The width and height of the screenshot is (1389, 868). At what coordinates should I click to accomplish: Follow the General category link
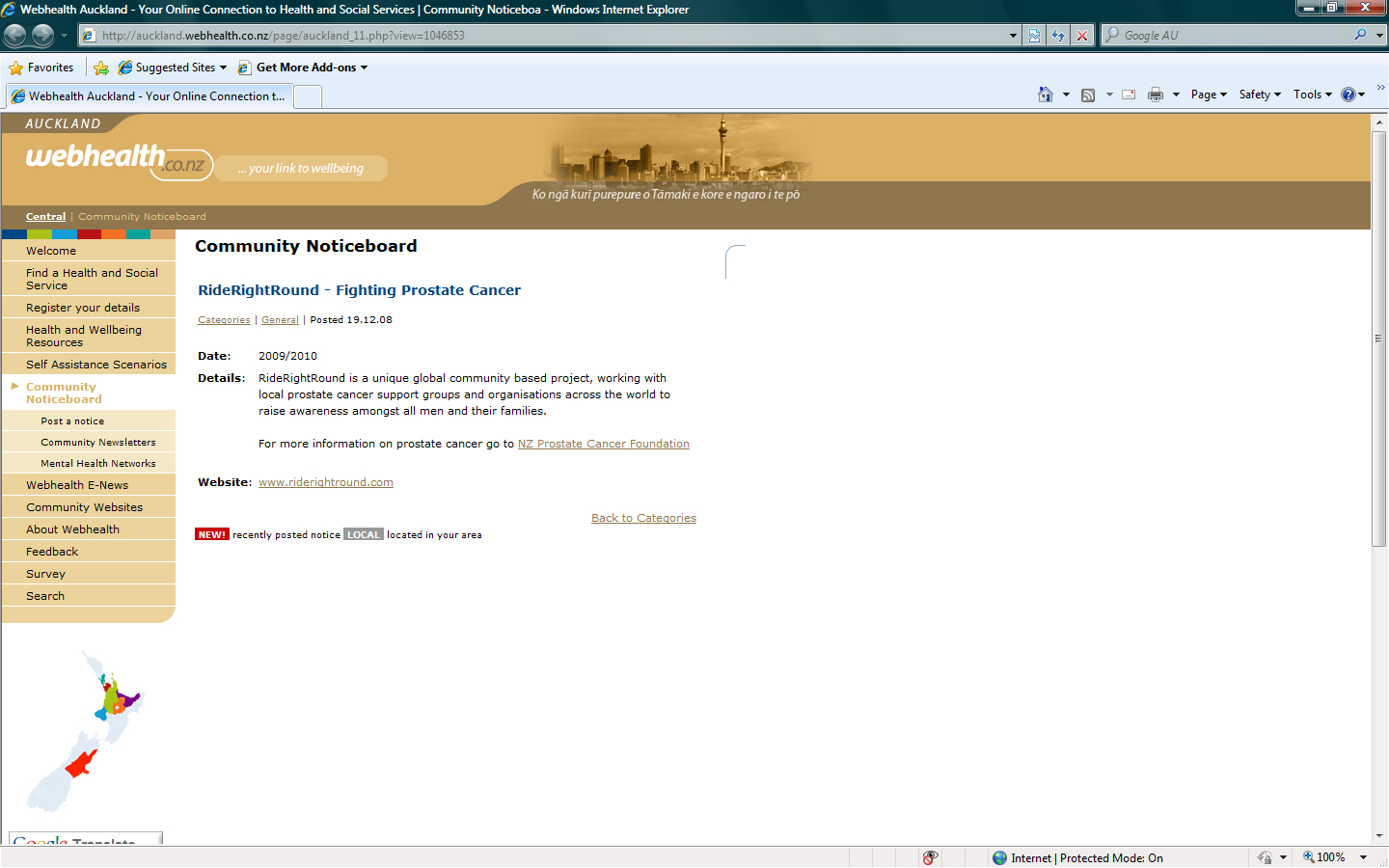coord(280,320)
